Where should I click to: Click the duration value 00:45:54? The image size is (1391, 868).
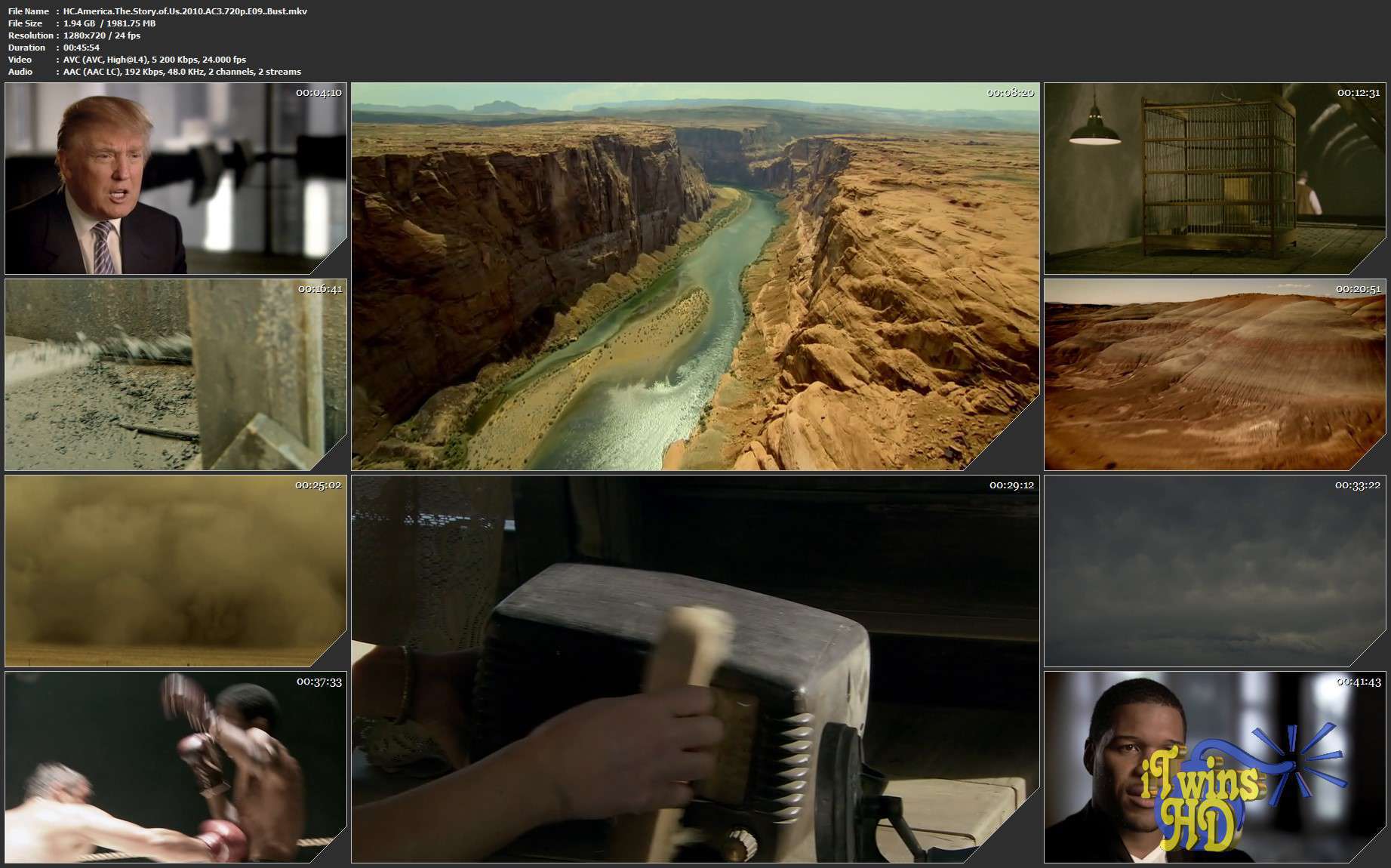(82, 48)
